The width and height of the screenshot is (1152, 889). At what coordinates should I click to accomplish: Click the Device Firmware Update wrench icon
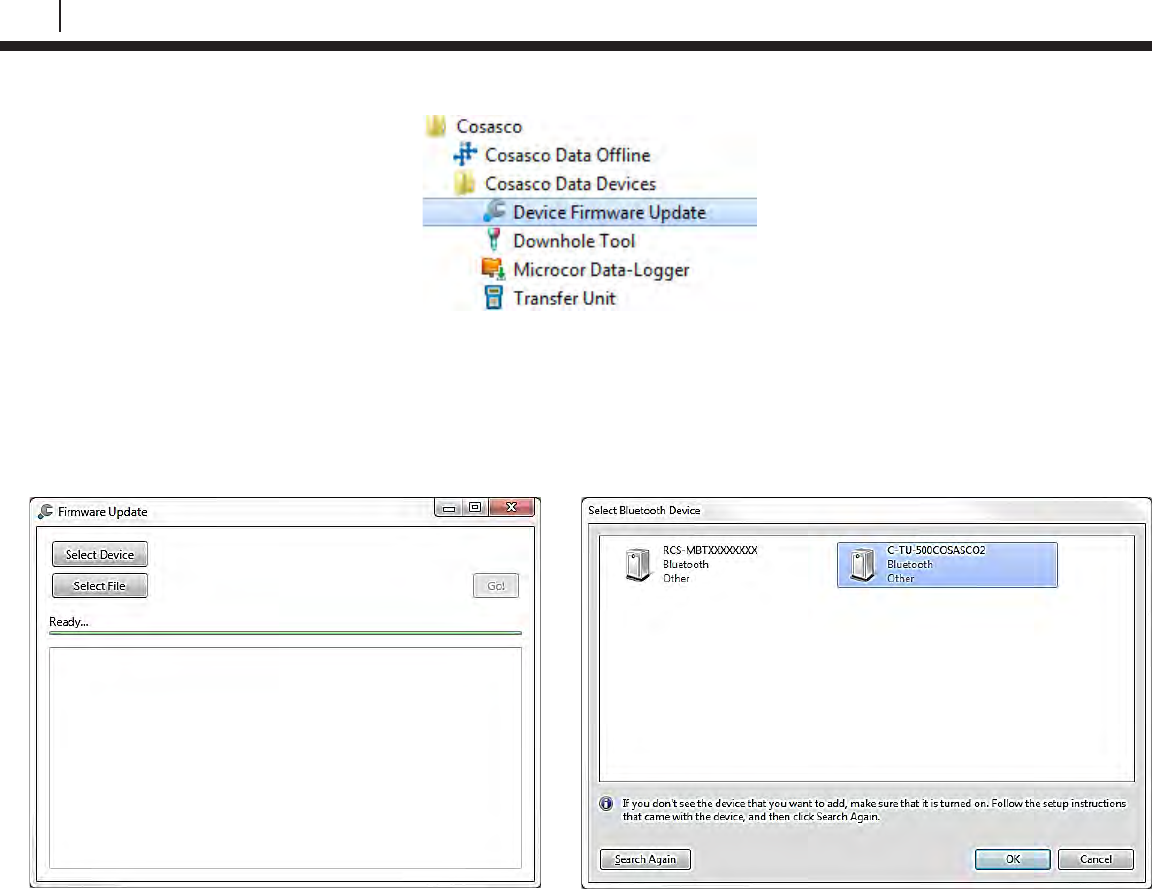point(494,211)
